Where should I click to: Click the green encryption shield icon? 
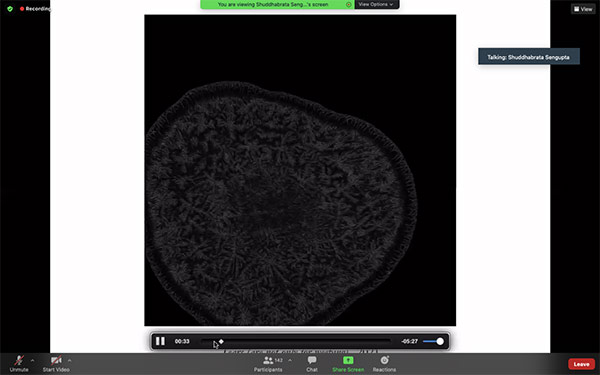[x=10, y=8]
